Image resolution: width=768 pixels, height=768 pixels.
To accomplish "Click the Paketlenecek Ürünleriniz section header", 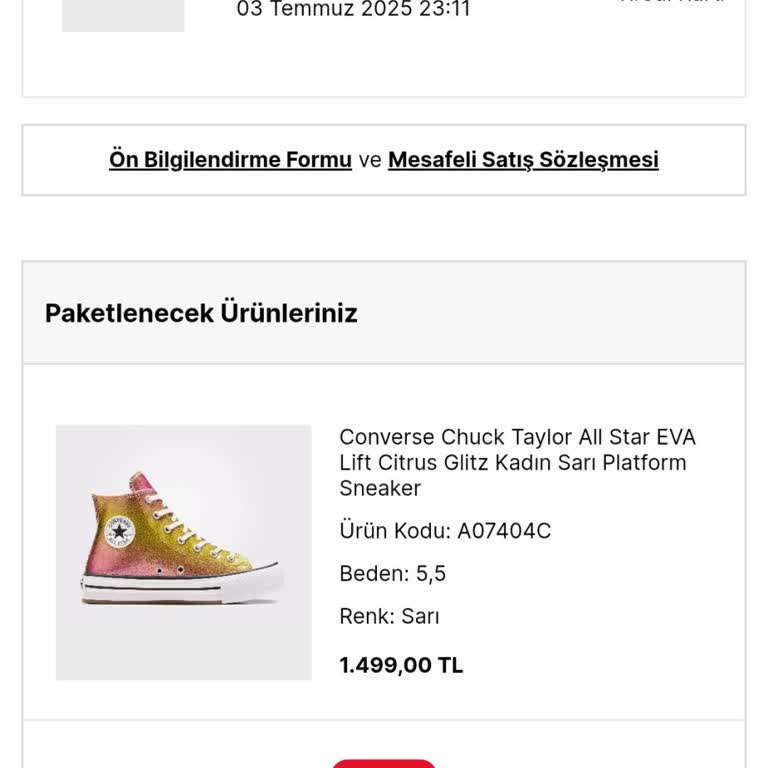I will (201, 313).
